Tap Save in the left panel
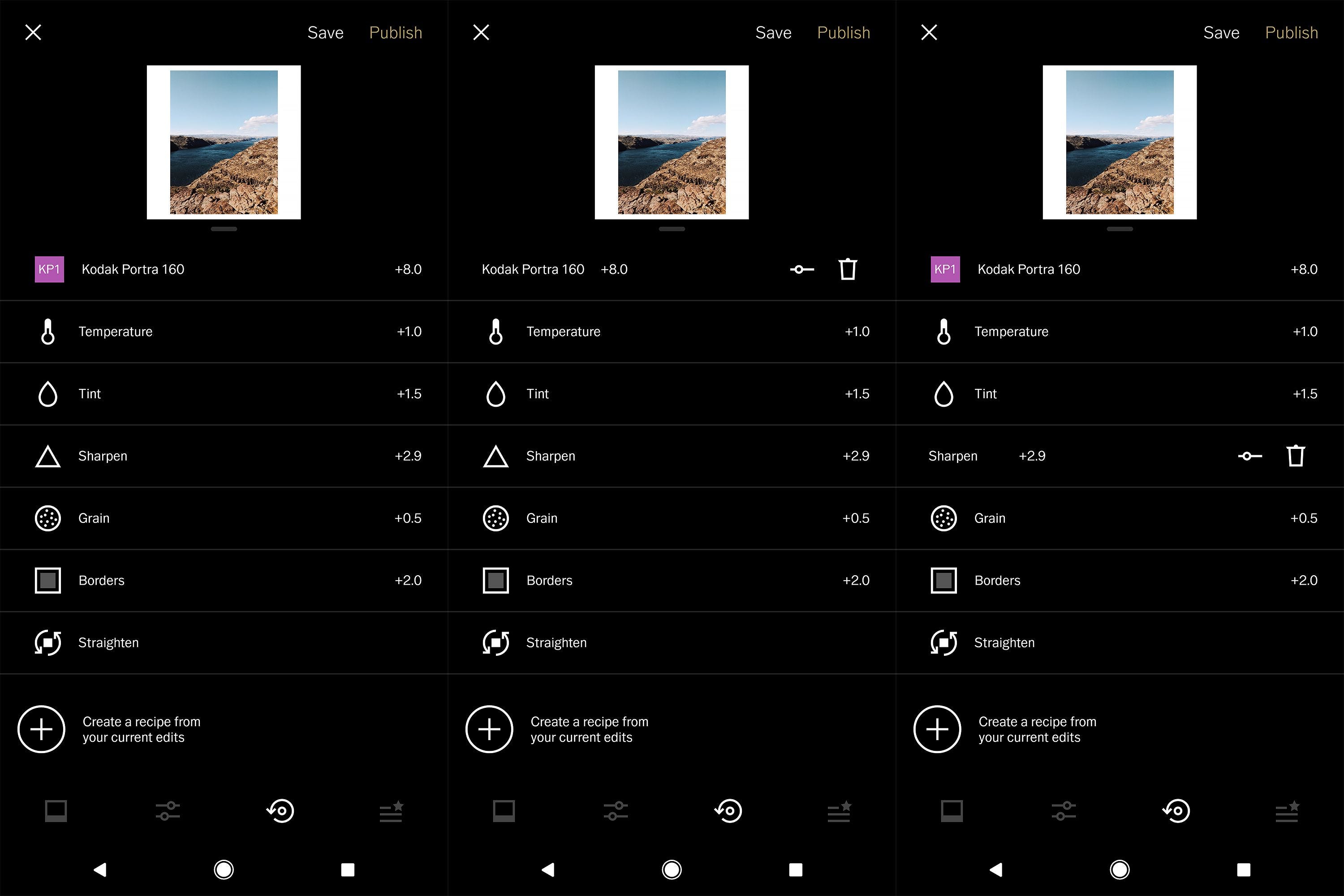This screenshot has width=1344, height=896. [x=325, y=33]
